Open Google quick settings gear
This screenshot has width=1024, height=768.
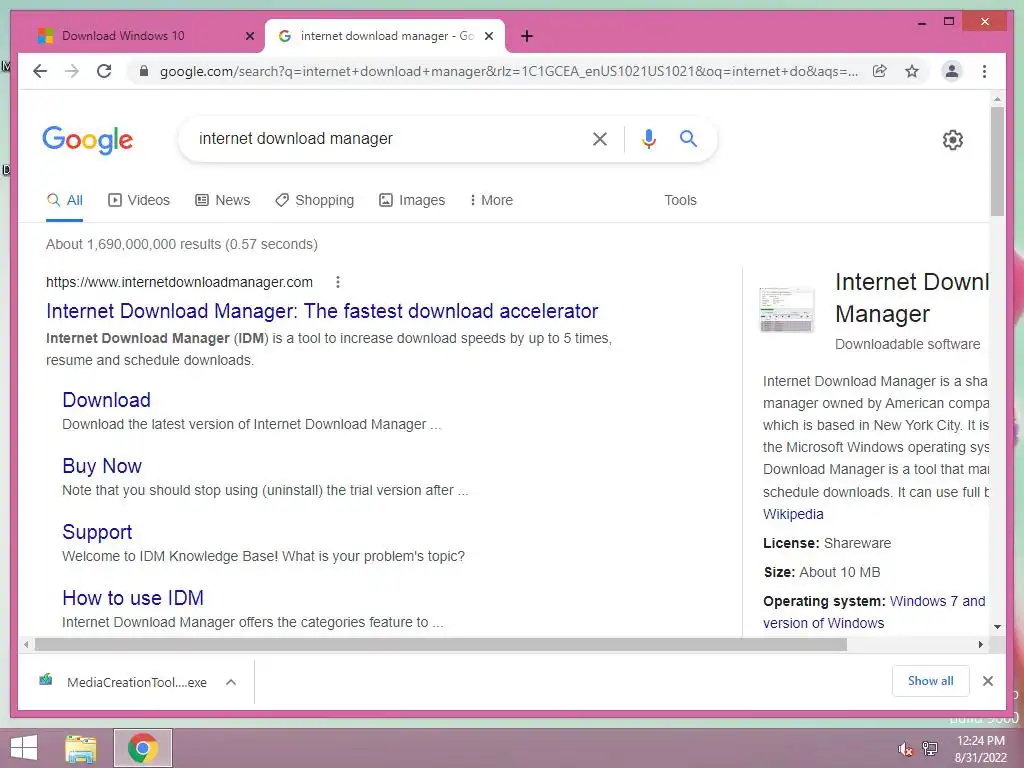click(953, 140)
